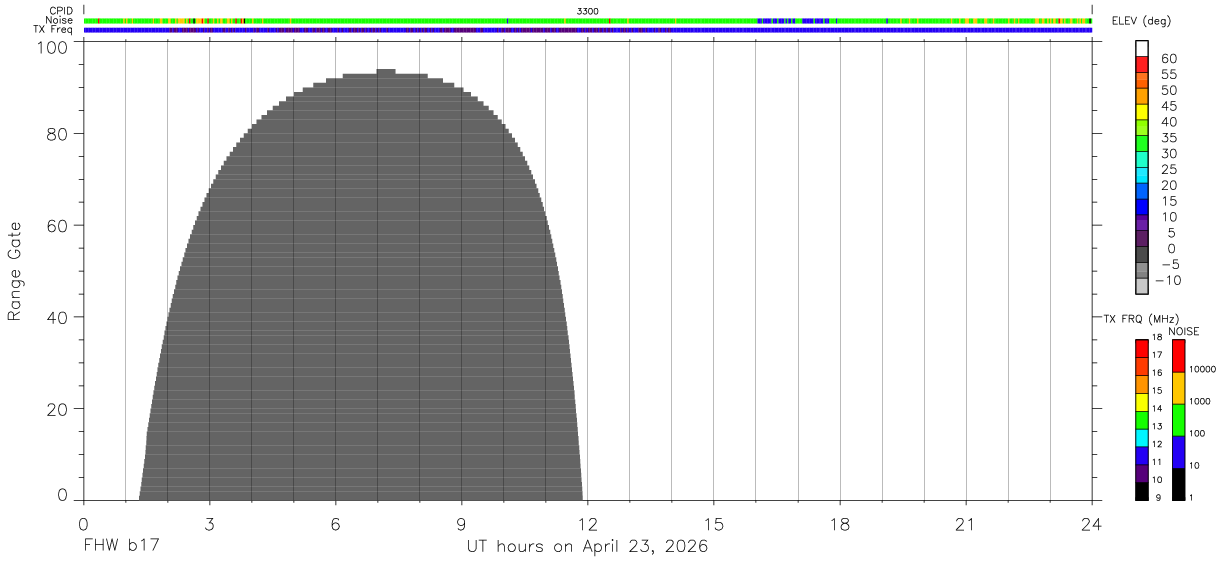Click the 10000 label on the NOISE scale
The image size is (1228, 567).
pyautogui.click(x=1202, y=369)
